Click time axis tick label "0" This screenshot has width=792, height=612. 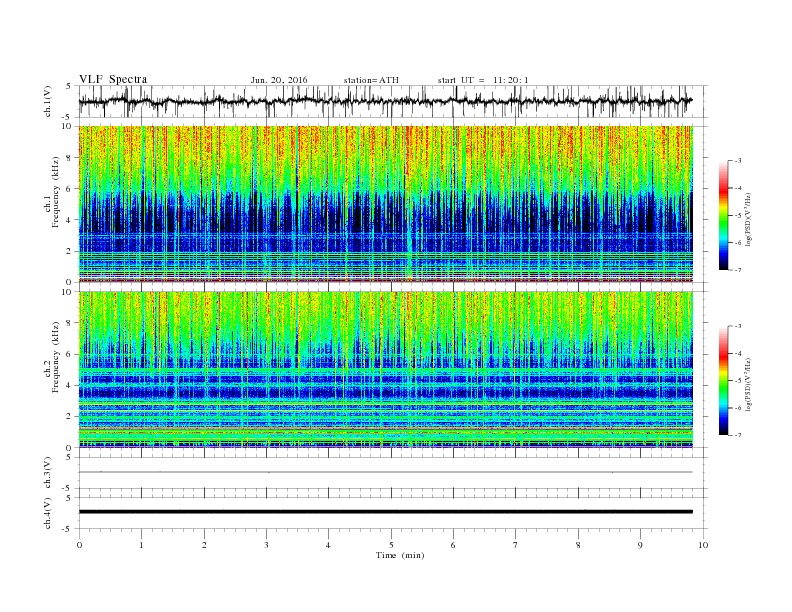pyautogui.click(x=79, y=545)
